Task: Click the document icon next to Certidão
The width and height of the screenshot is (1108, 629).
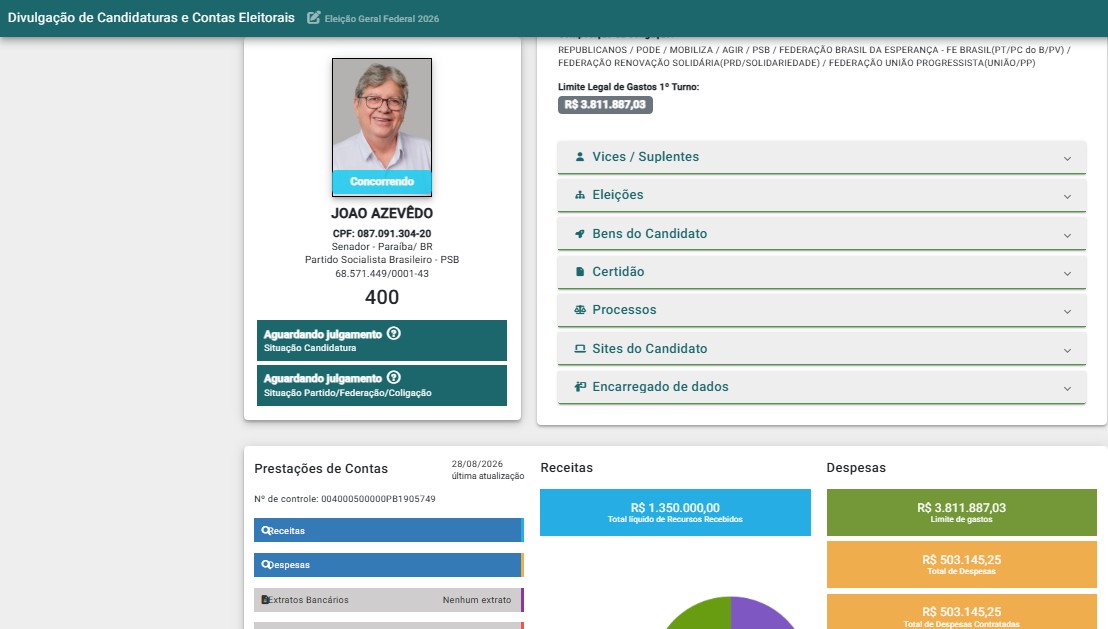Action: coord(579,271)
